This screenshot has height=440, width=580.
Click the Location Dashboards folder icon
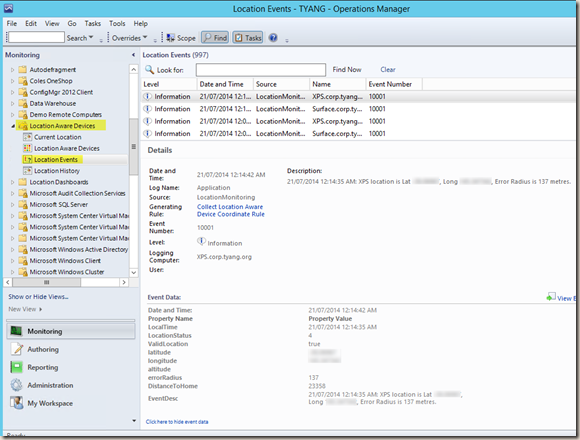23,182
